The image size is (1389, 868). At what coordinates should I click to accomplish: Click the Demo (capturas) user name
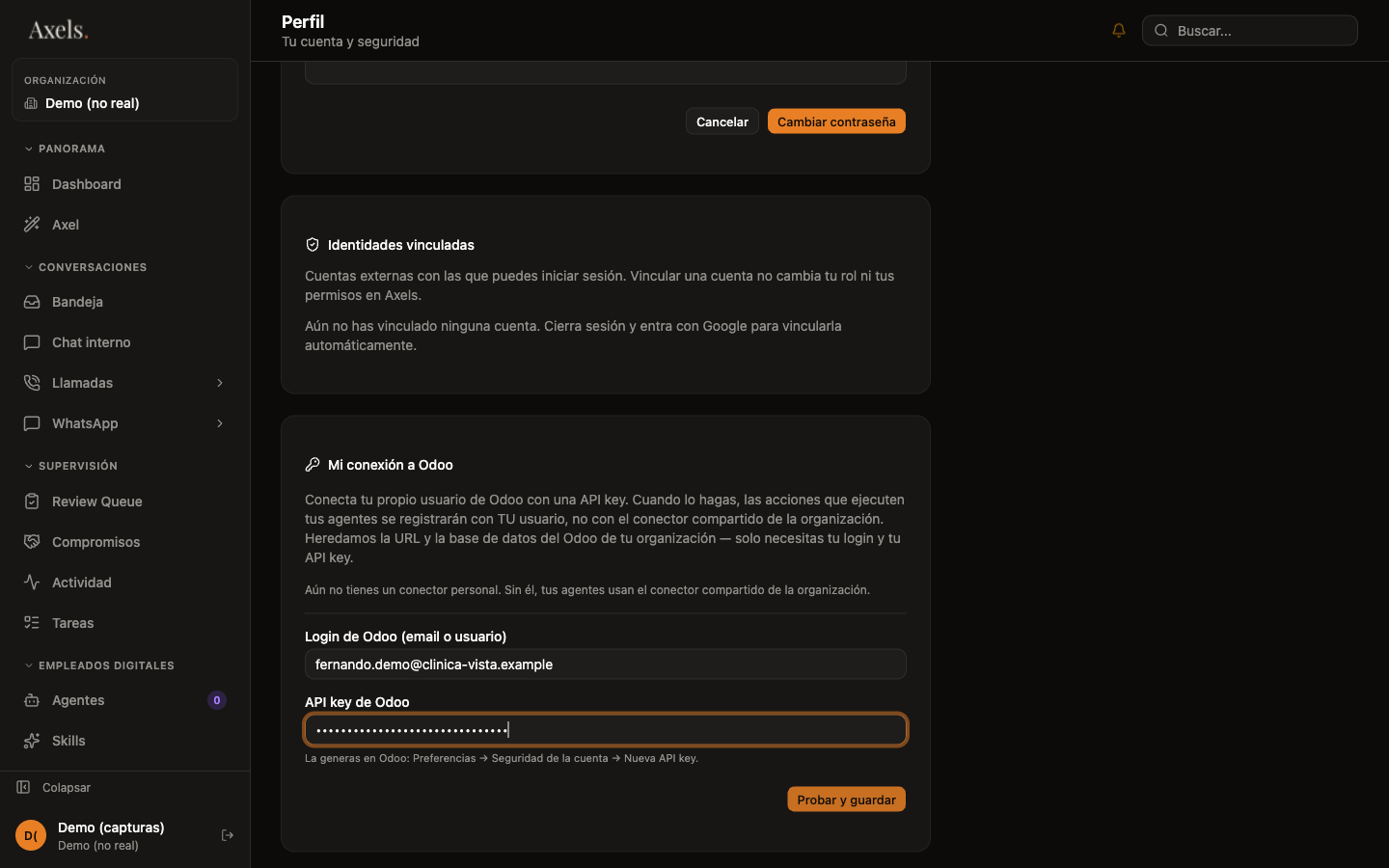pyautogui.click(x=111, y=827)
